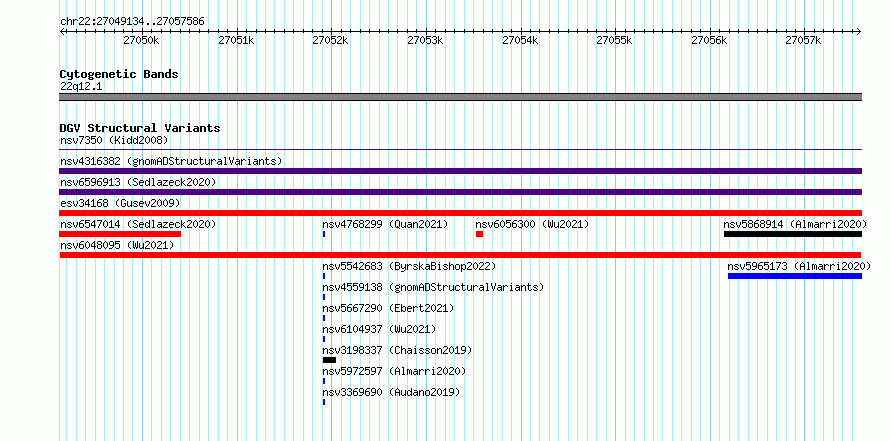890x441 pixels.
Task: Select the purple bar under nsv4316382
Action: tap(460, 171)
